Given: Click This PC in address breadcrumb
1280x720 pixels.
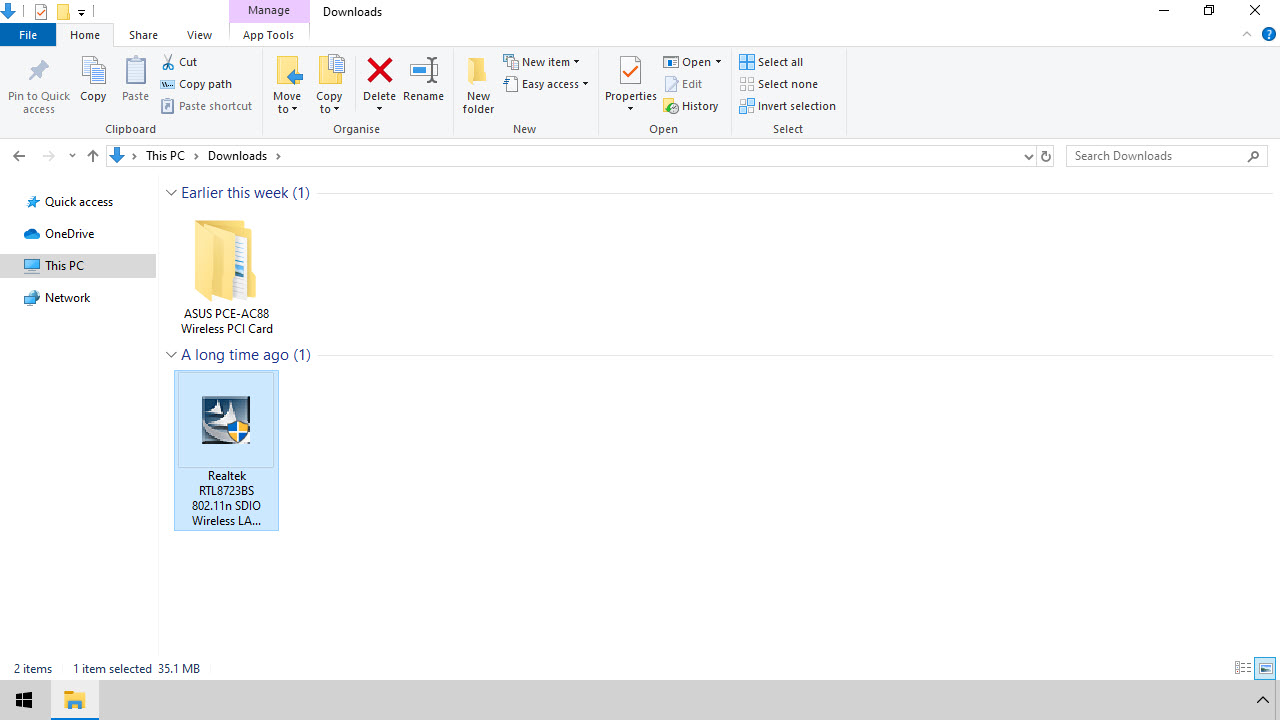Looking at the screenshot, I should [x=165, y=156].
